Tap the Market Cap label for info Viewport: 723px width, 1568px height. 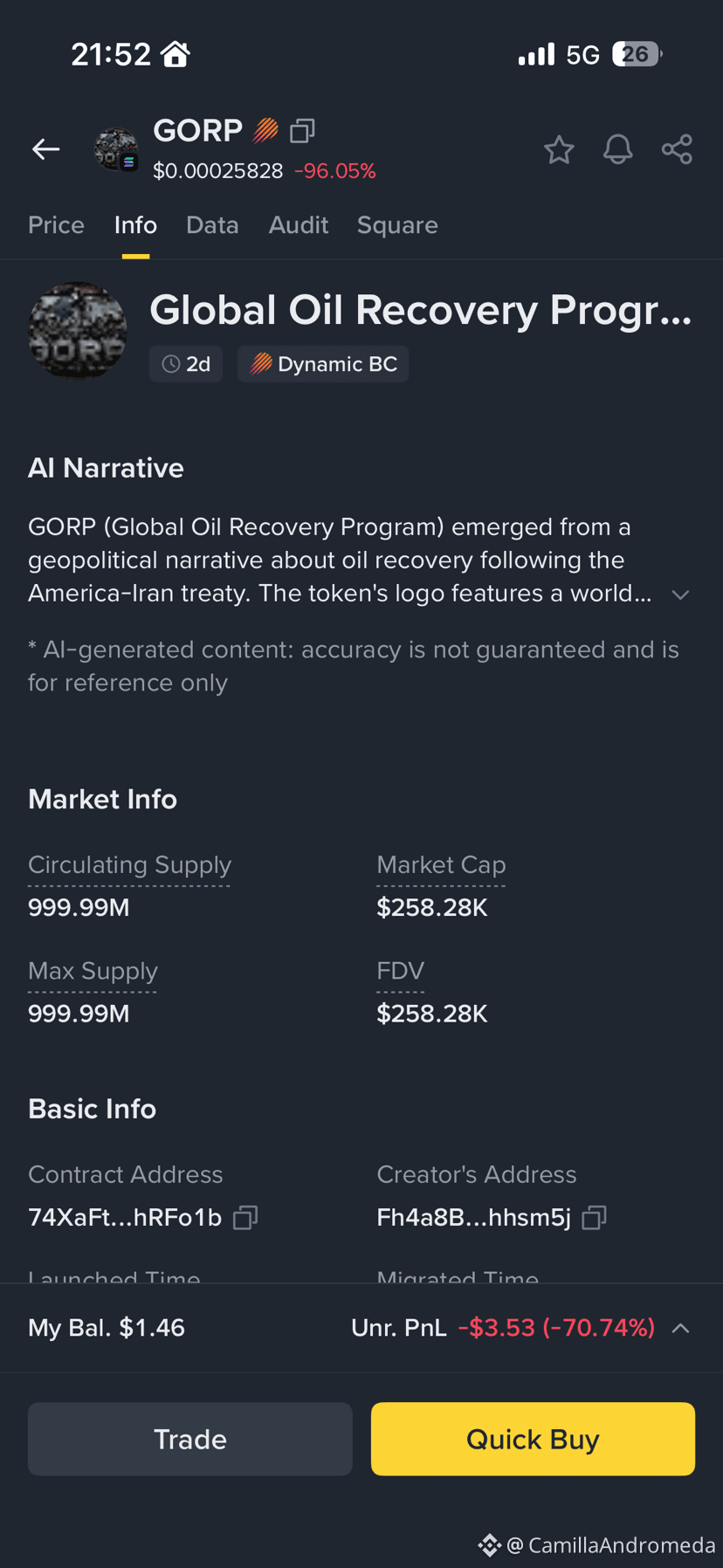(441, 865)
